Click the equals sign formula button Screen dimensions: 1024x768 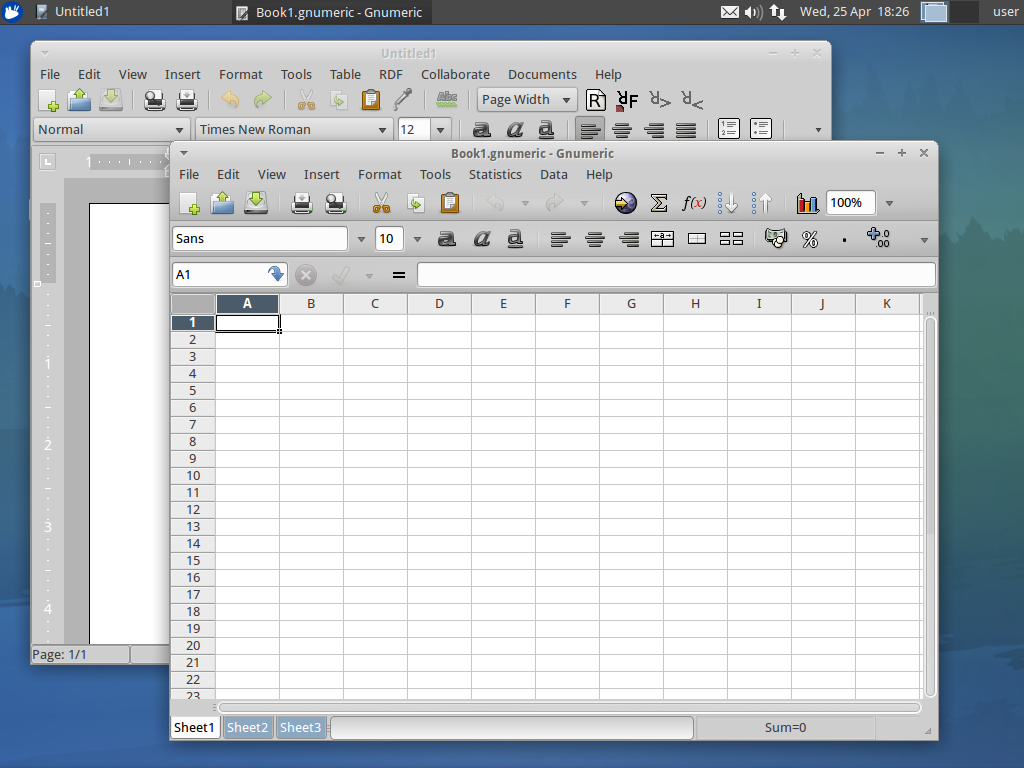tap(399, 275)
